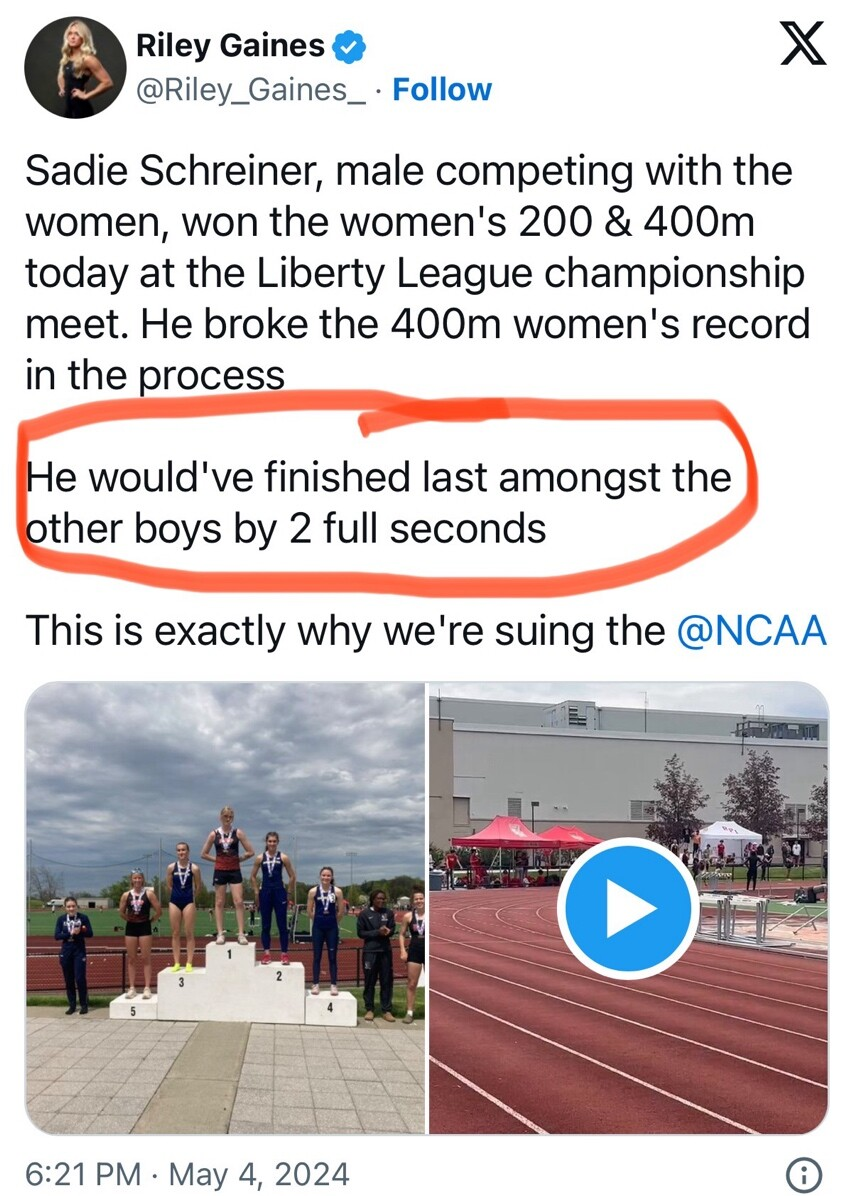Click the 6:21 PM May 4, 2024 timestamp

point(187,1172)
